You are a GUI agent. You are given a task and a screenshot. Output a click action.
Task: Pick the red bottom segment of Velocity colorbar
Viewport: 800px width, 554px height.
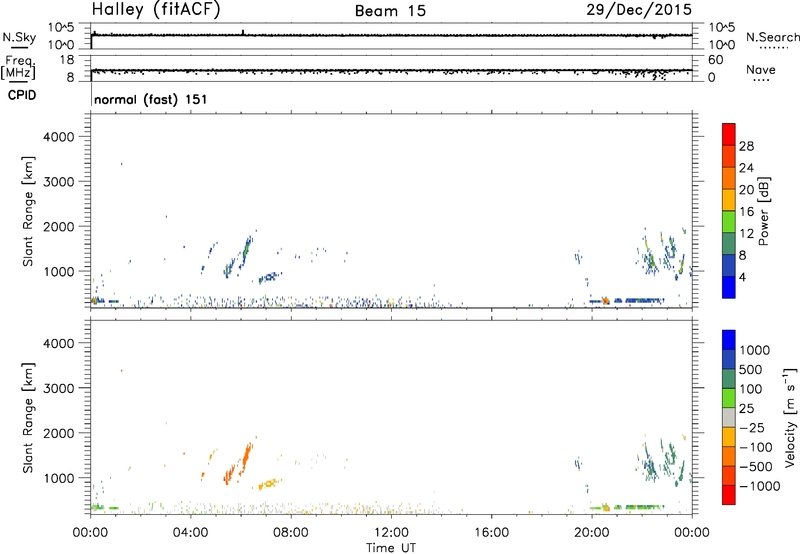coord(729,495)
